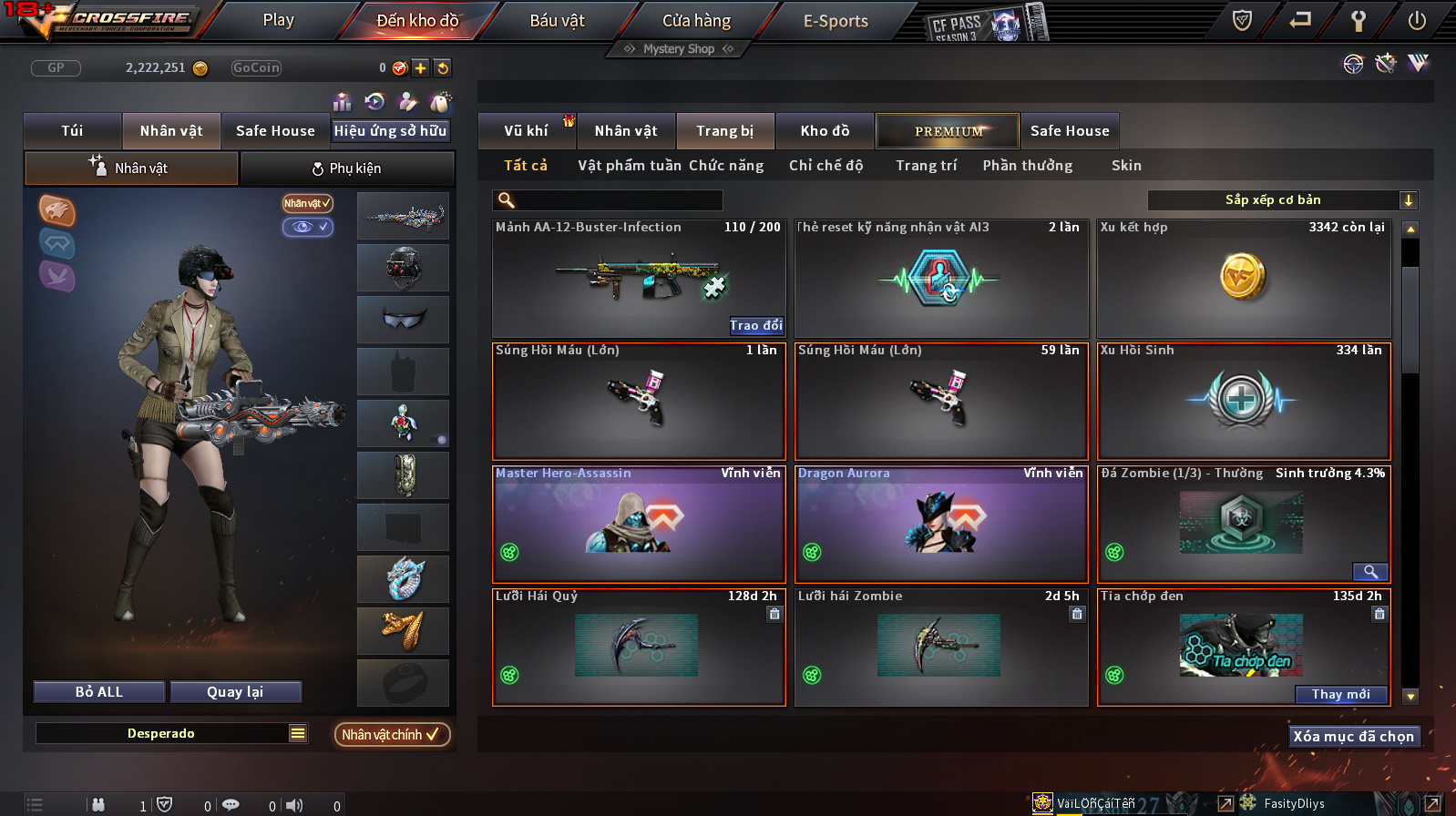Click the power exit icon
Image resolution: width=1456 pixels, height=816 pixels.
point(1416,20)
